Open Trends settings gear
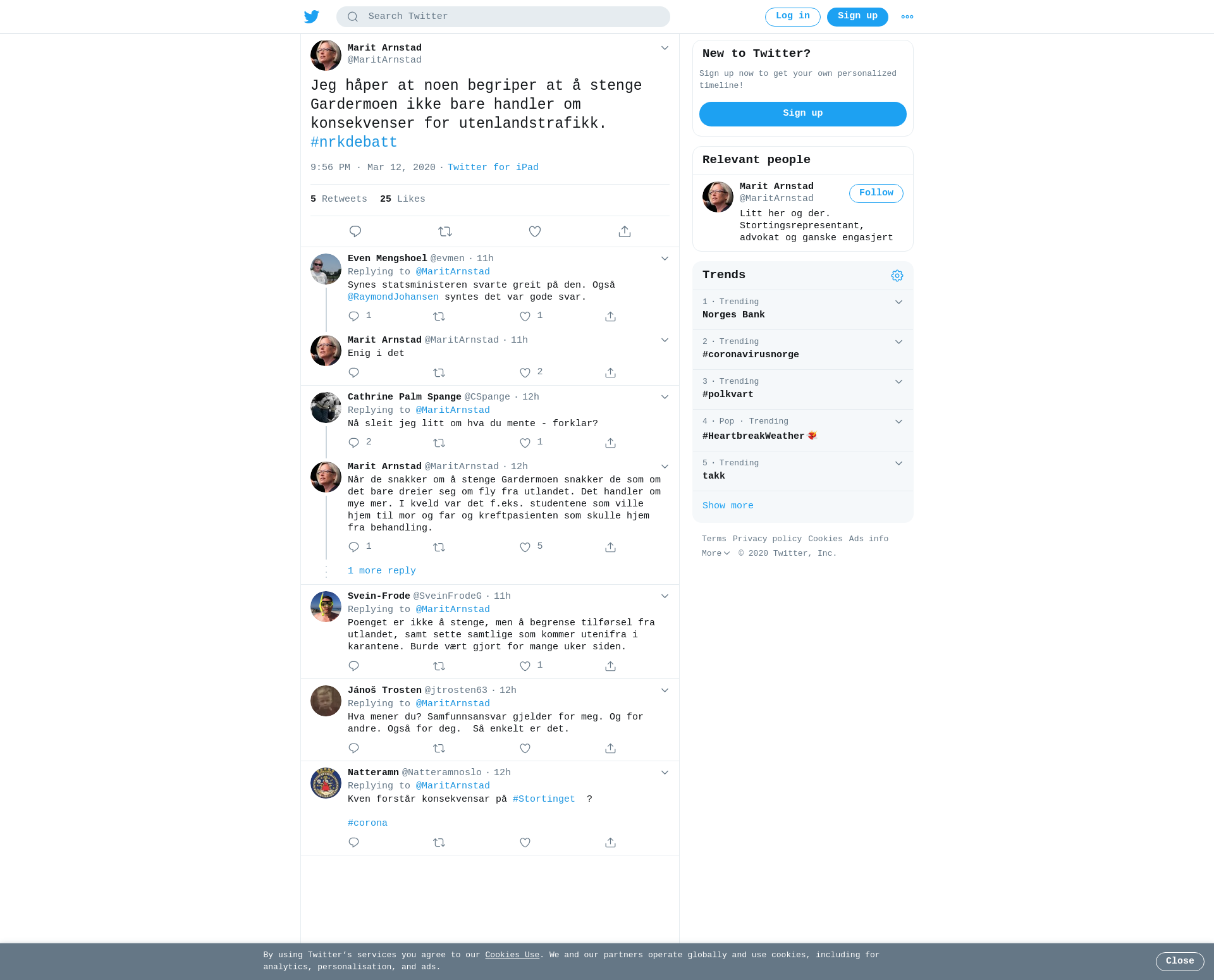Screen dimensions: 1214x980 [x=897, y=276]
